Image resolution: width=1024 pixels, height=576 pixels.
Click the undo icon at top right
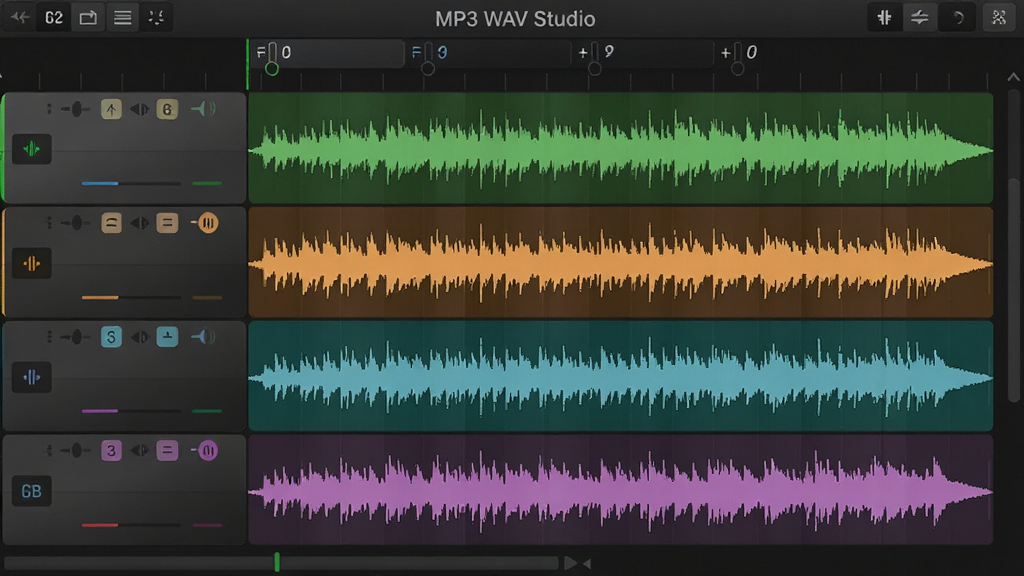point(958,18)
